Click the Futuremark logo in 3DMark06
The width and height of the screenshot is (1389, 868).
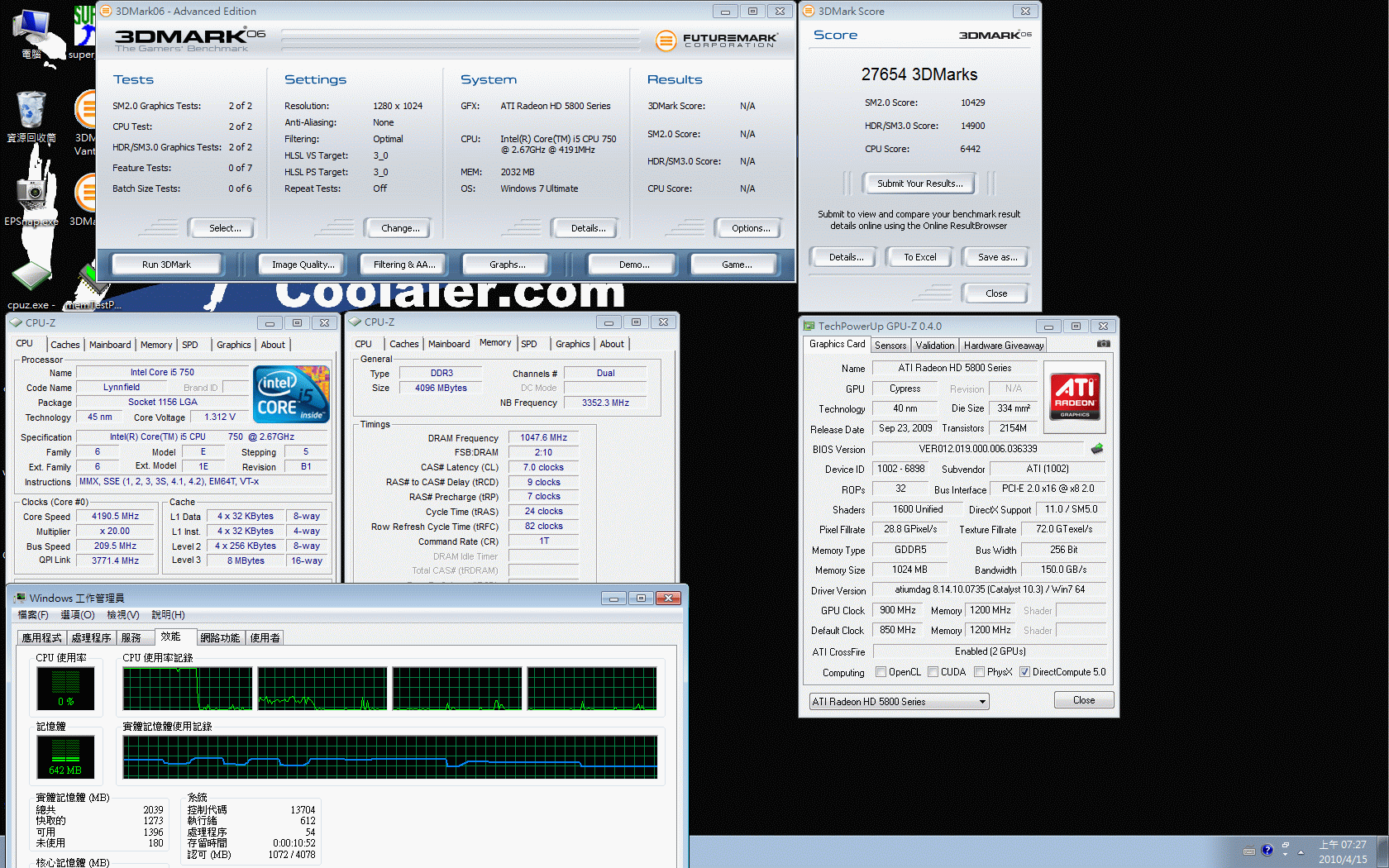(x=716, y=40)
